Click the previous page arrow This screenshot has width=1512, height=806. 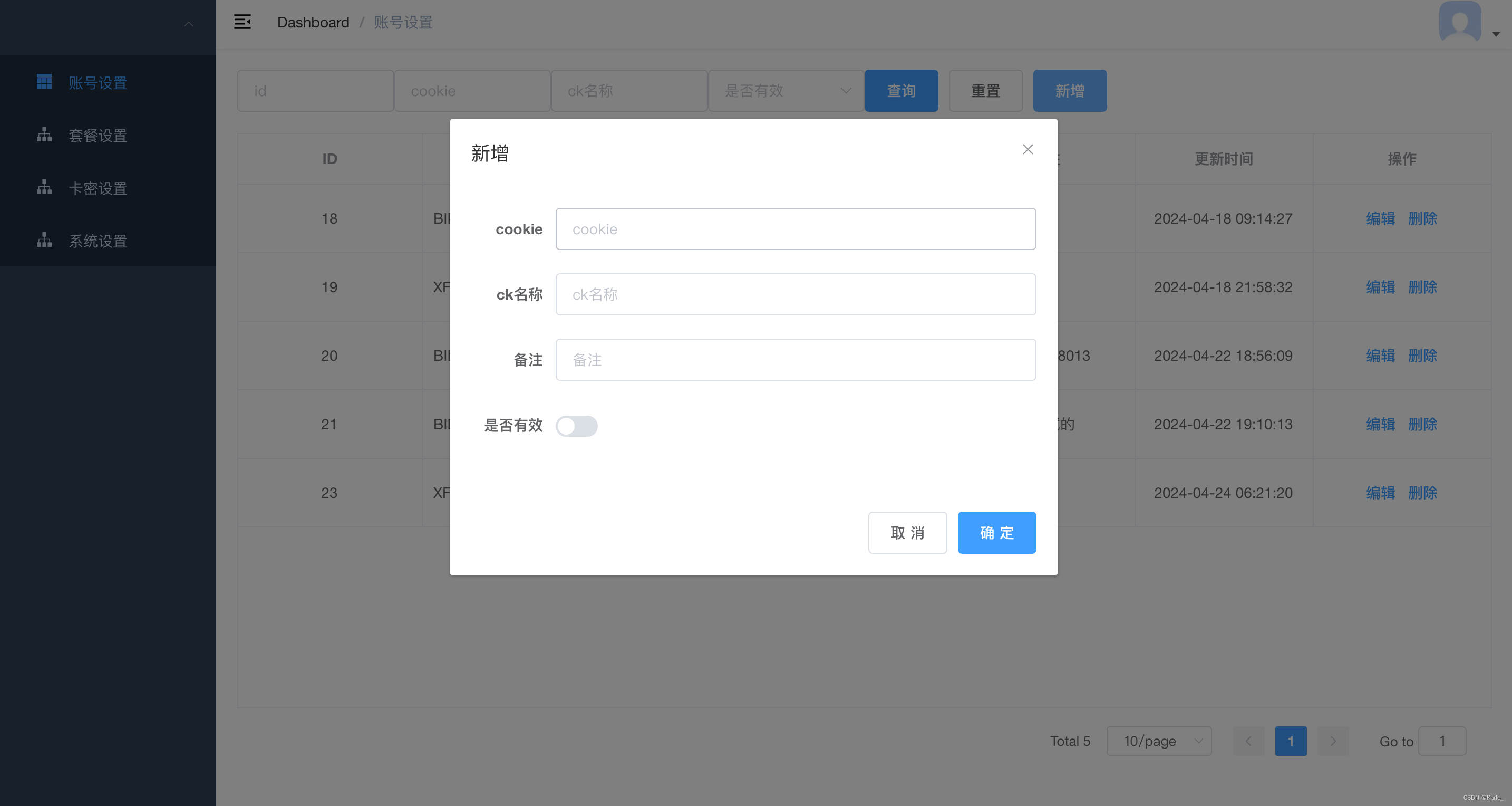point(1248,741)
